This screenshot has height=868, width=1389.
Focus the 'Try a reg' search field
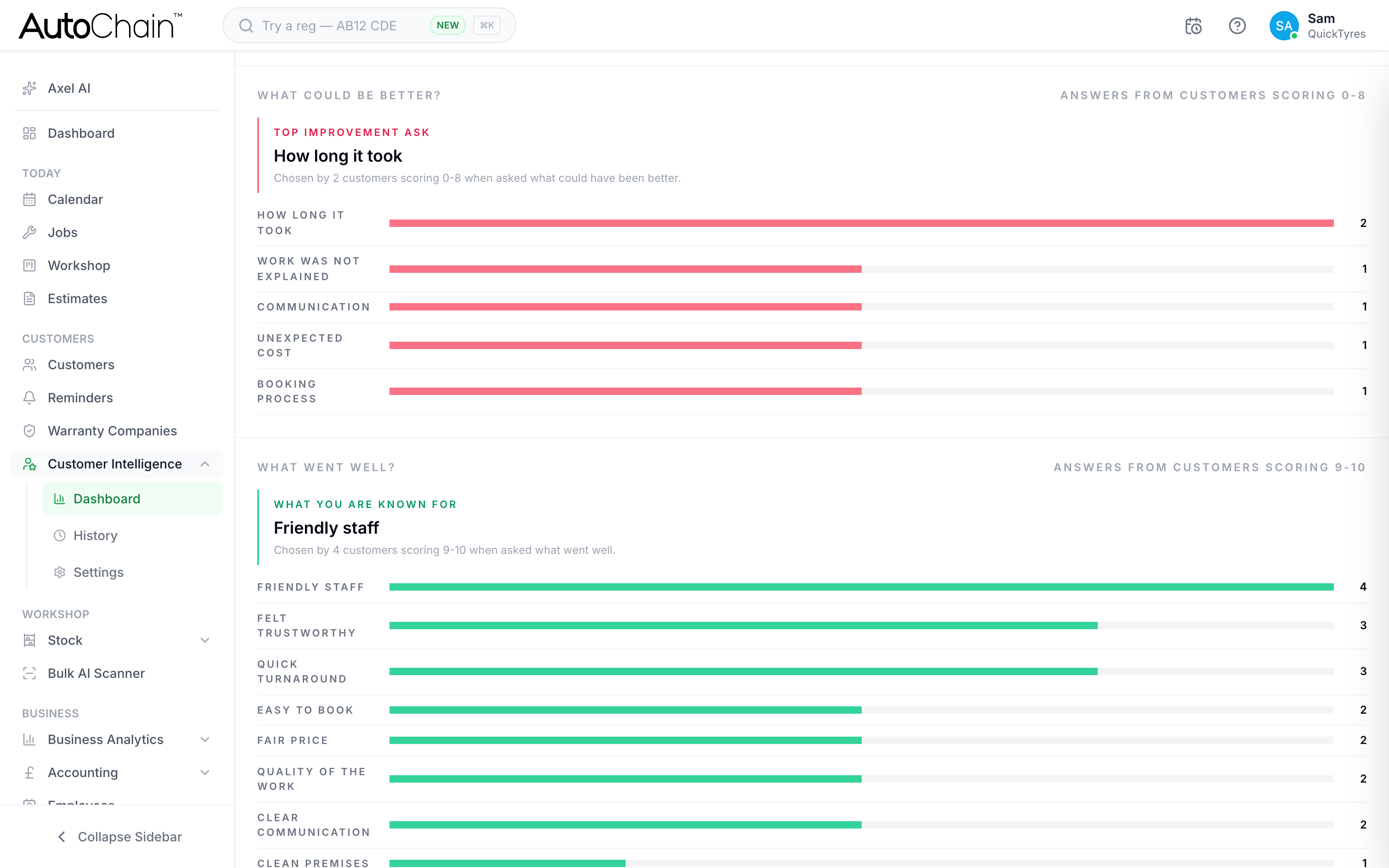[369, 26]
